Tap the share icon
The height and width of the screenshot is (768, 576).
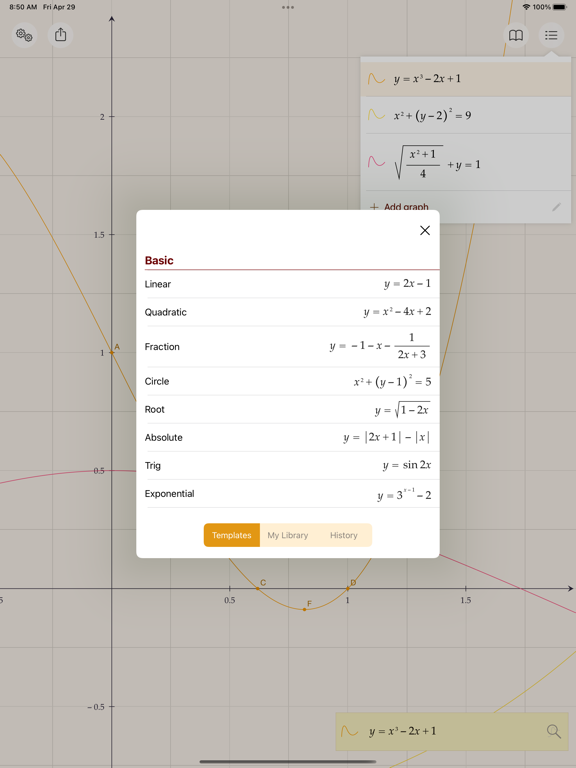pos(60,35)
